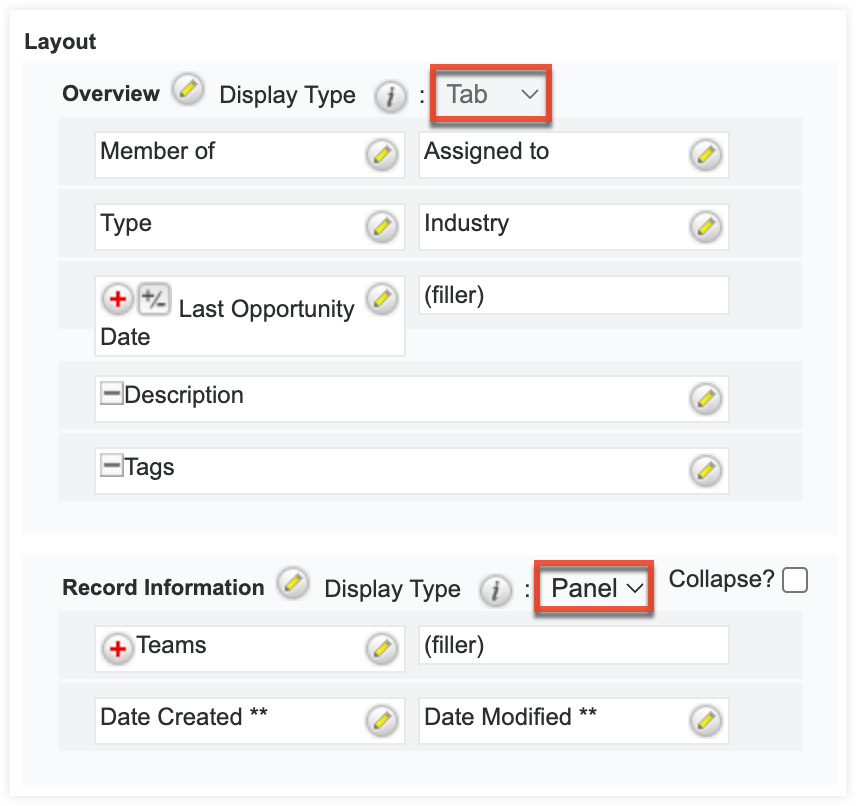856x806 pixels.
Task: Open Overview Display Type info icon
Action: click(x=390, y=97)
